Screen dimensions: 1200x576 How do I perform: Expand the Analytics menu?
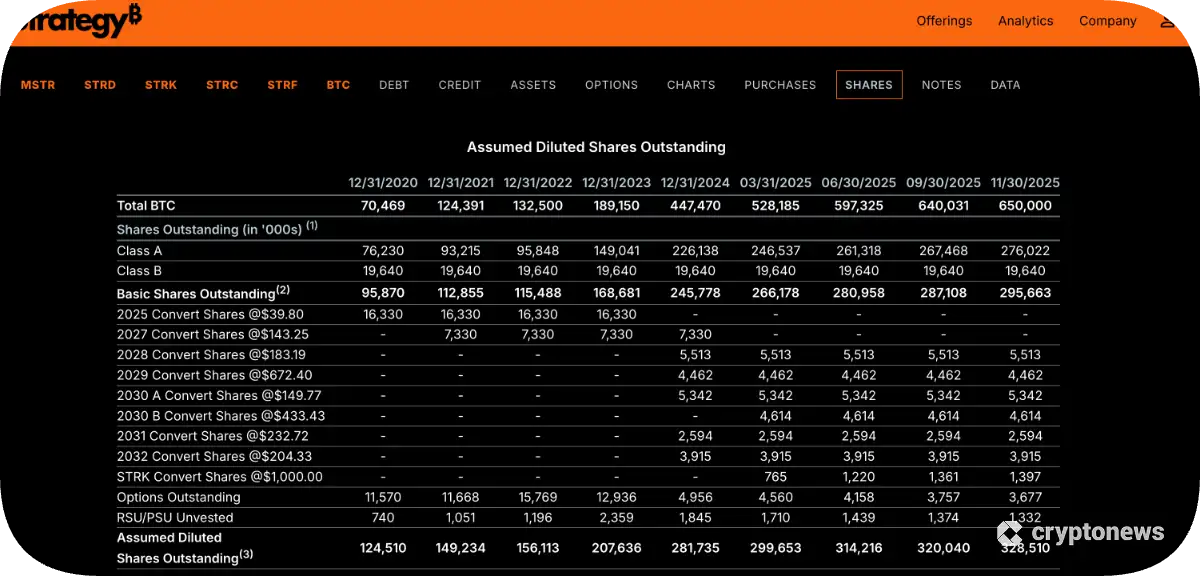pos(1025,21)
